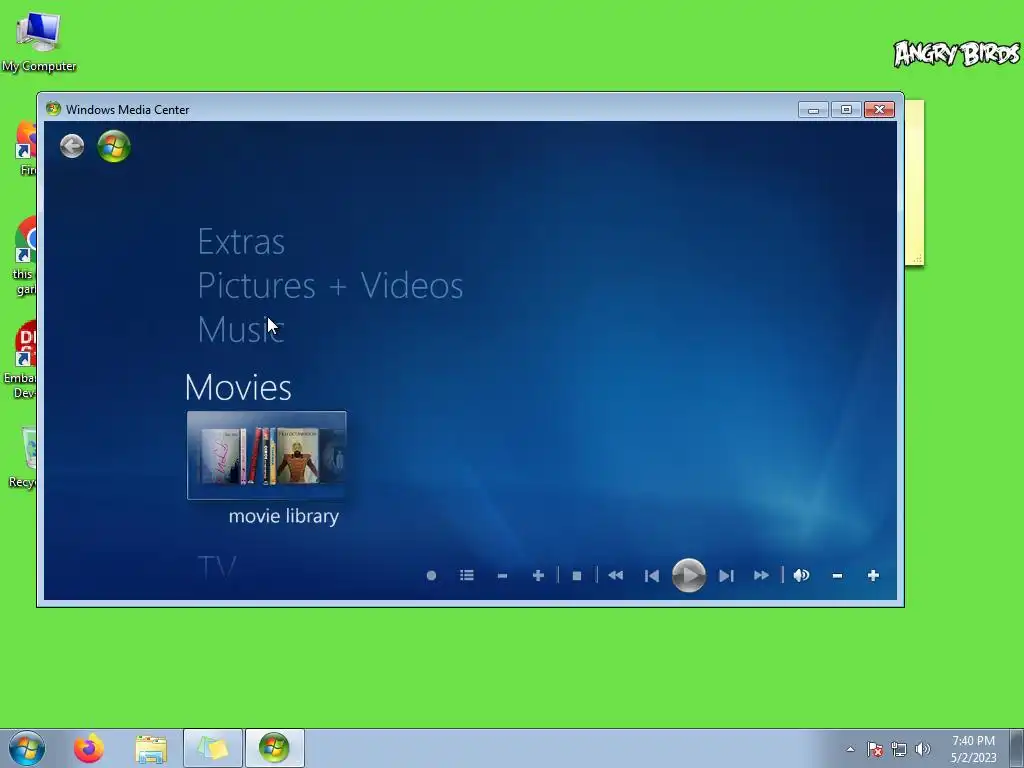Fast forward using the double-right arrow button

[761, 575]
